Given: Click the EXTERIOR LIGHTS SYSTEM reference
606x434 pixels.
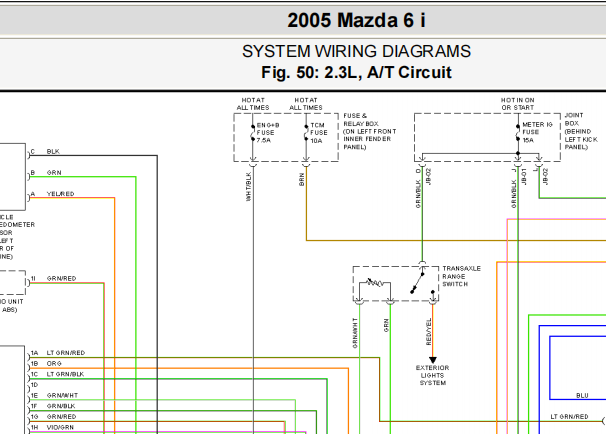Looking at the screenshot, I should 432,375.
